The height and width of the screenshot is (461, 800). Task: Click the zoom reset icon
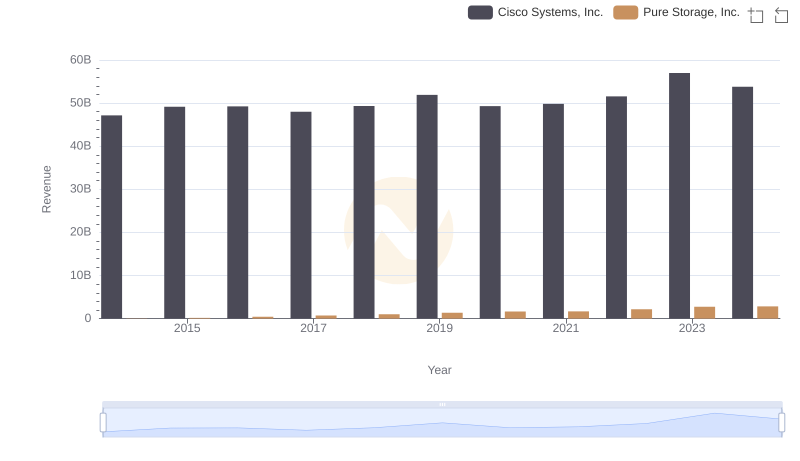click(781, 15)
